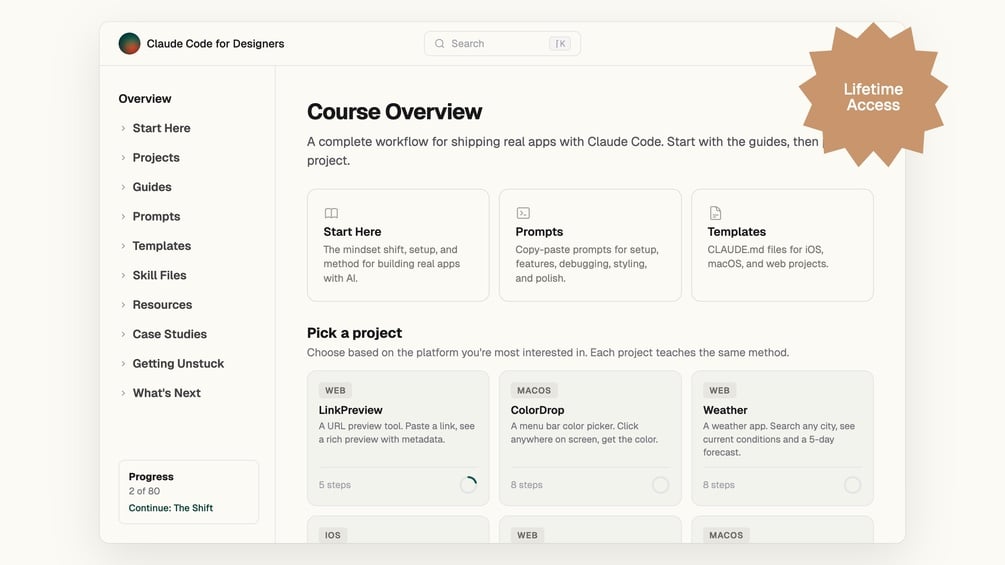Image resolution: width=1005 pixels, height=565 pixels.
Task: Click the magnifier icon in the search bar
Action: tap(440, 44)
